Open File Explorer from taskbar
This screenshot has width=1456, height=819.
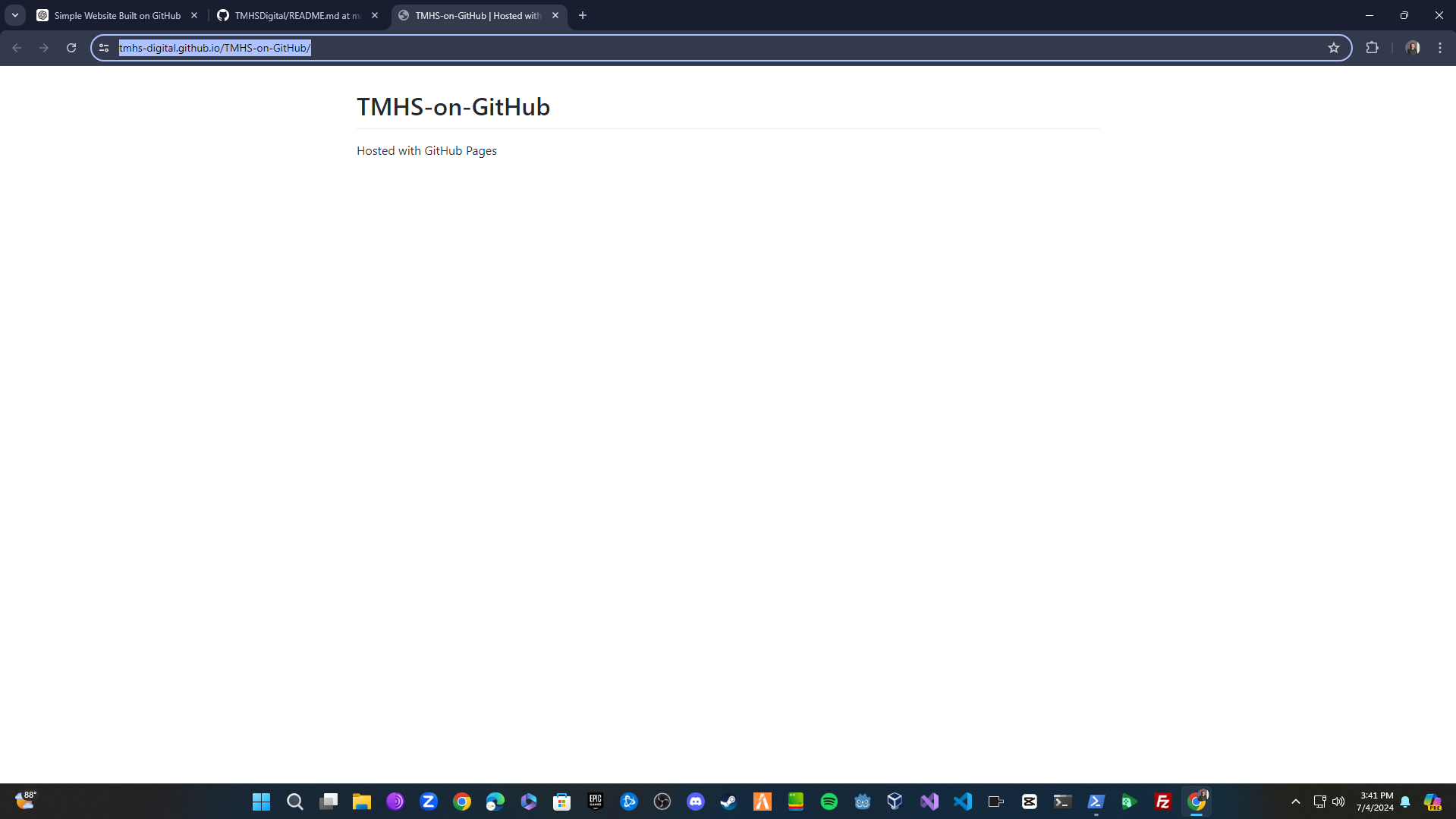[362, 802]
